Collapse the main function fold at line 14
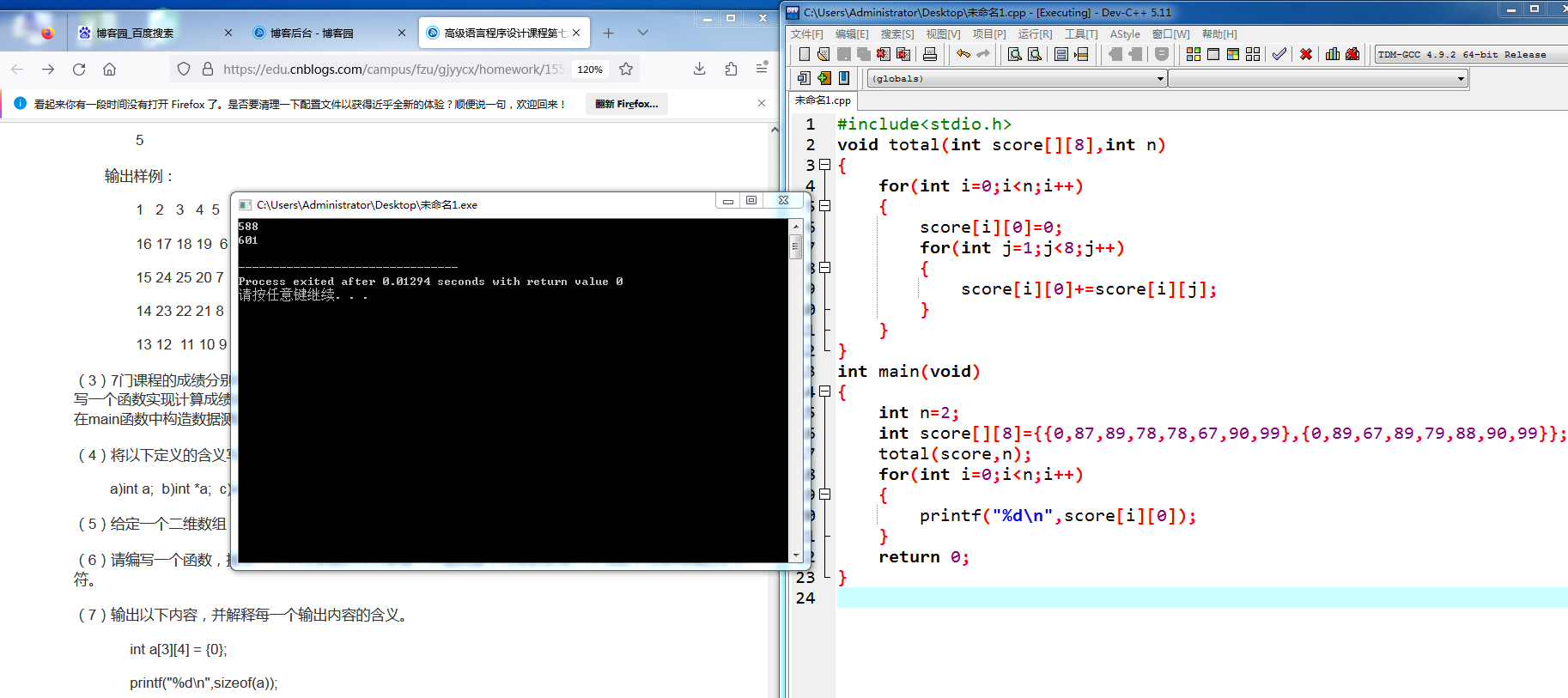 (x=825, y=391)
